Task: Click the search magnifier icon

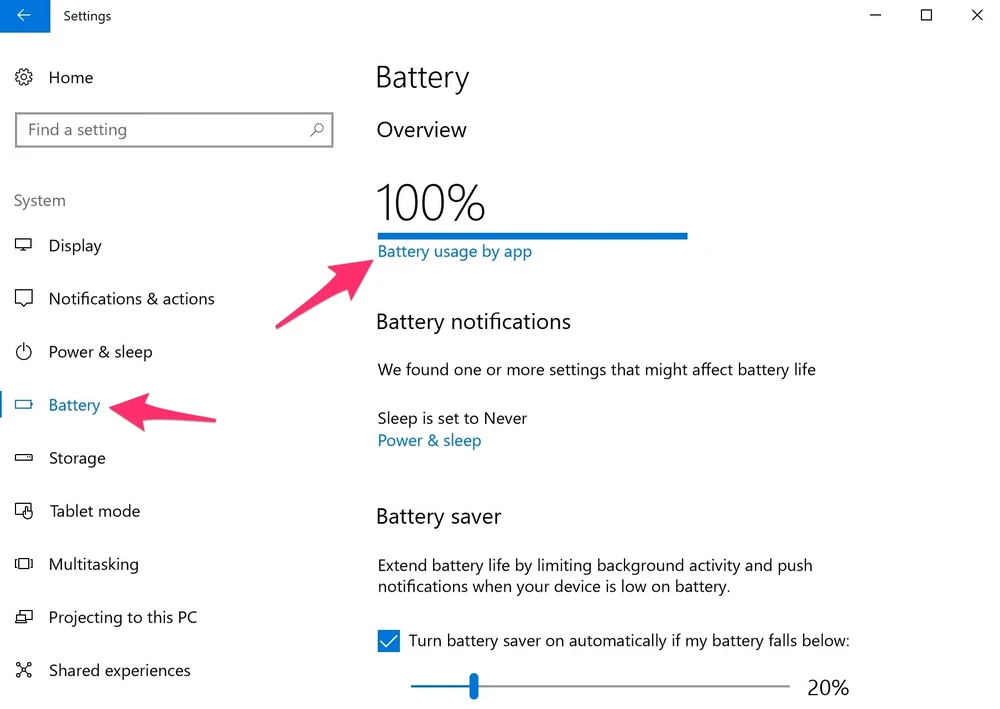Action: pos(317,130)
